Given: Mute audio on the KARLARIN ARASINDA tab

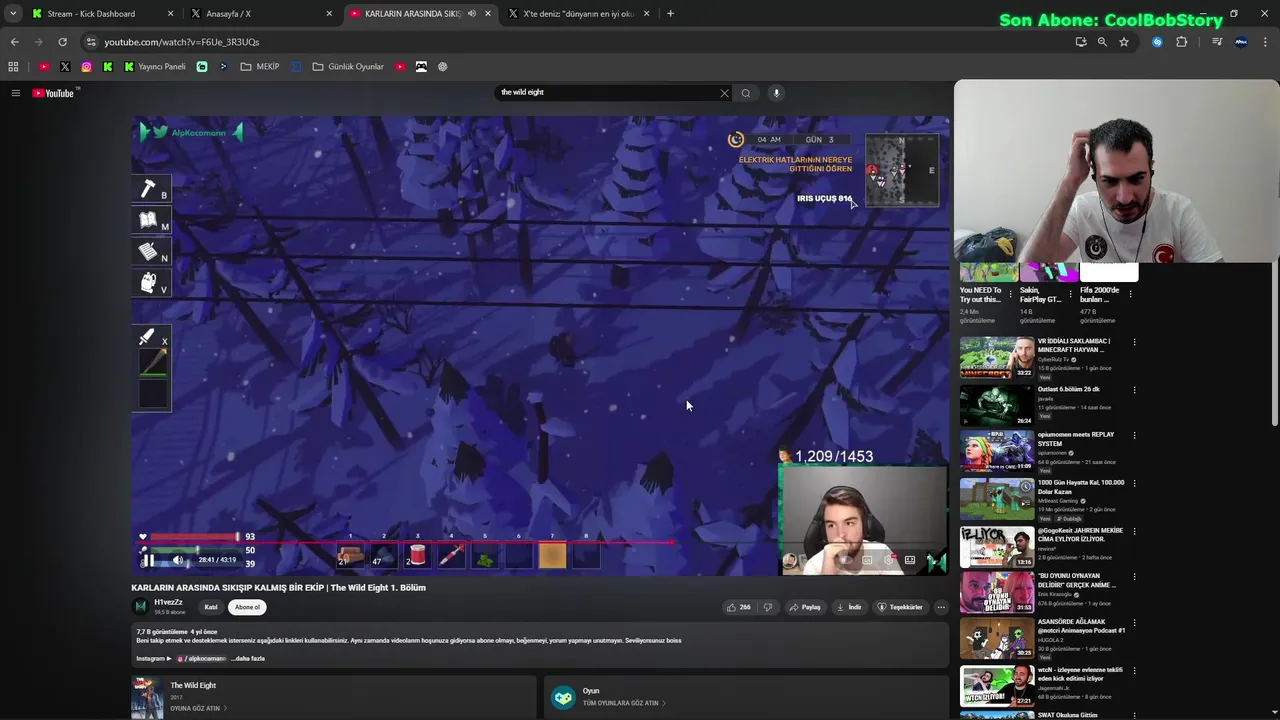Looking at the screenshot, I should 471,14.
